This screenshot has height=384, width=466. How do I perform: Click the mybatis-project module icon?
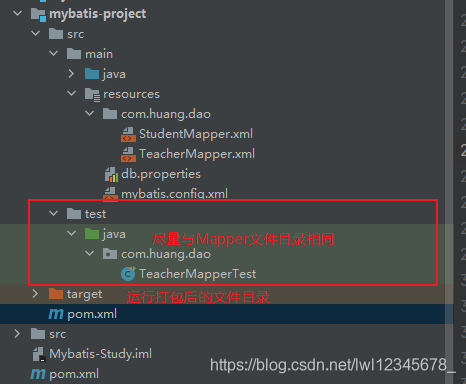pos(38,15)
